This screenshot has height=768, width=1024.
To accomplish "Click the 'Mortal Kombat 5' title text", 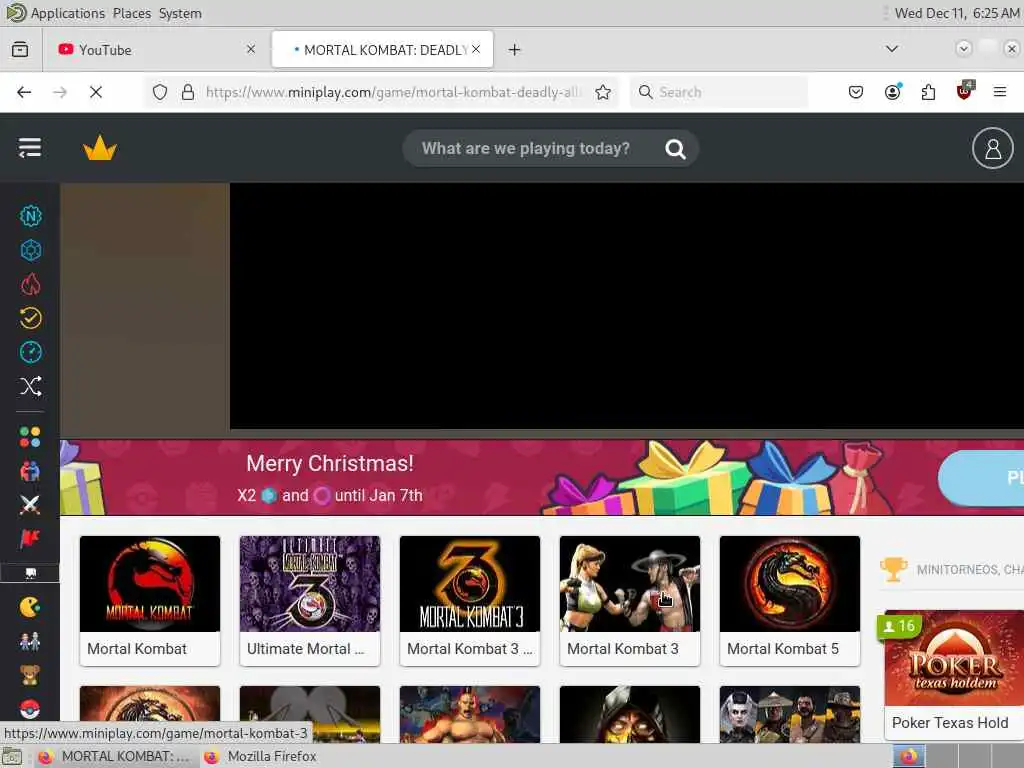I will (x=782, y=648).
